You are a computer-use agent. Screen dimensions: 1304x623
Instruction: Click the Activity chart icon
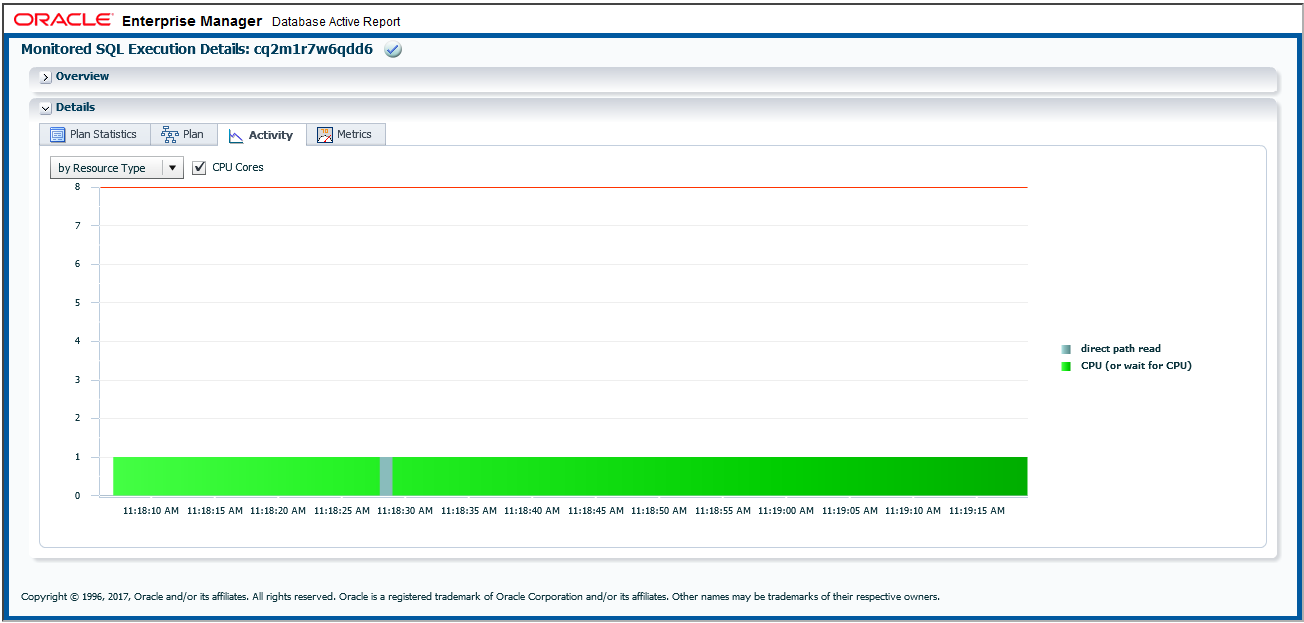click(236, 136)
